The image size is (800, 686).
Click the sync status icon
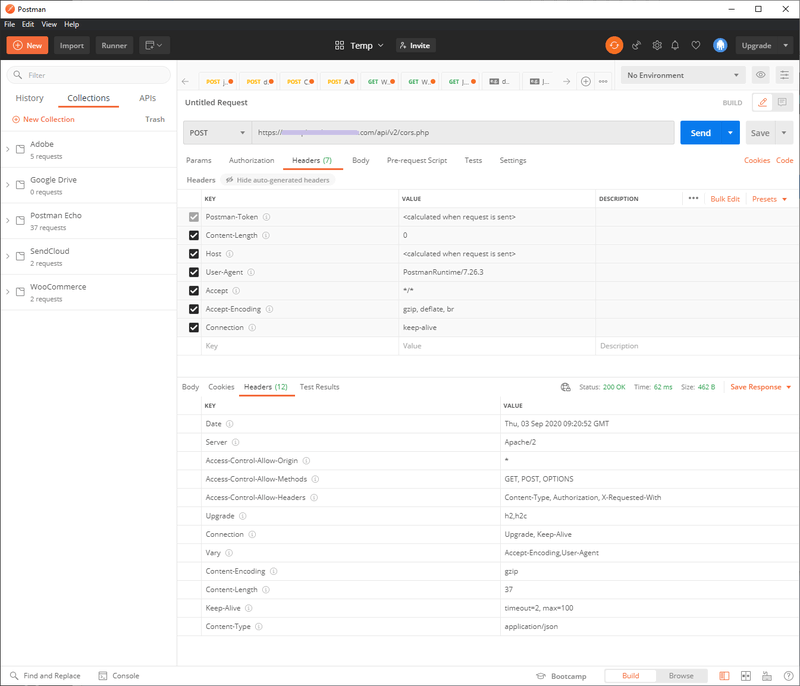tap(614, 45)
